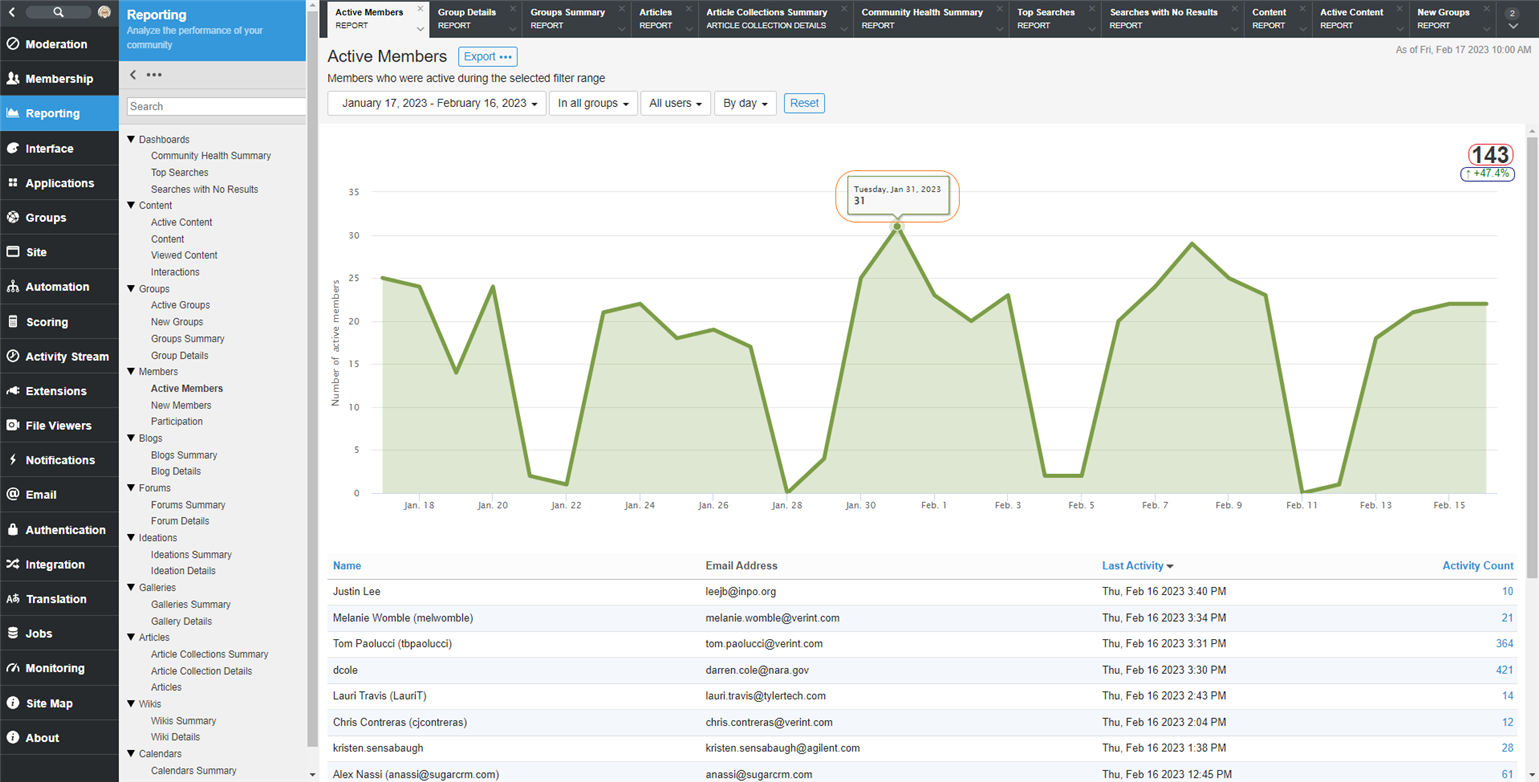The width and height of the screenshot is (1539, 782).
Task: Click the File Viewers icon
Action: 13,425
